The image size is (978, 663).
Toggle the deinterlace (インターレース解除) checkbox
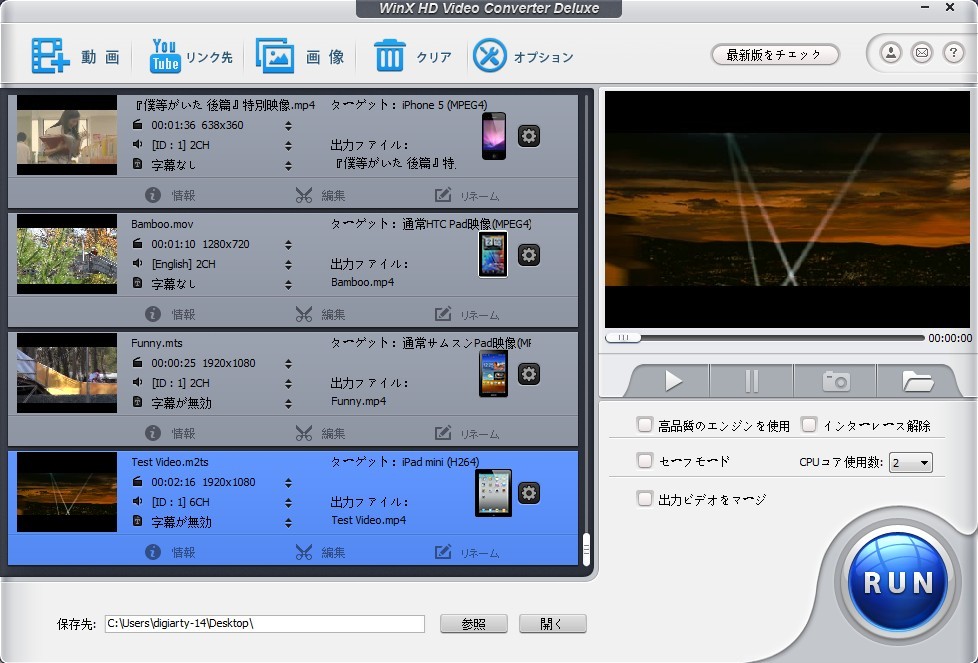[809, 425]
